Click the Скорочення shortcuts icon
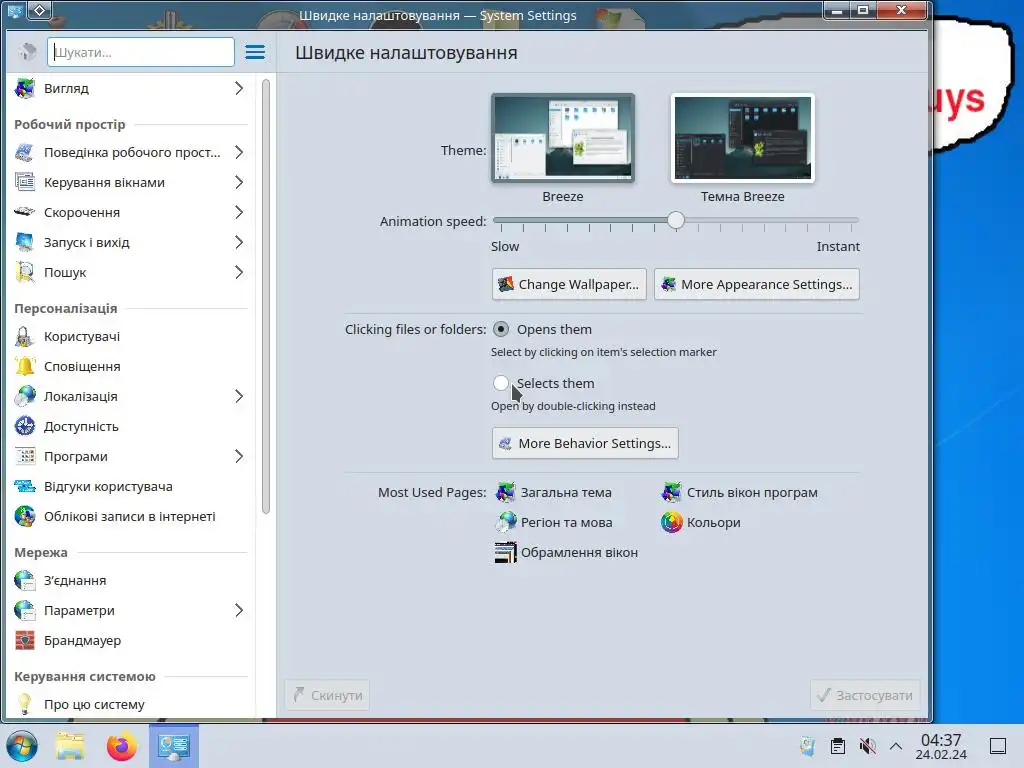The height and width of the screenshot is (768, 1024). tap(25, 212)
